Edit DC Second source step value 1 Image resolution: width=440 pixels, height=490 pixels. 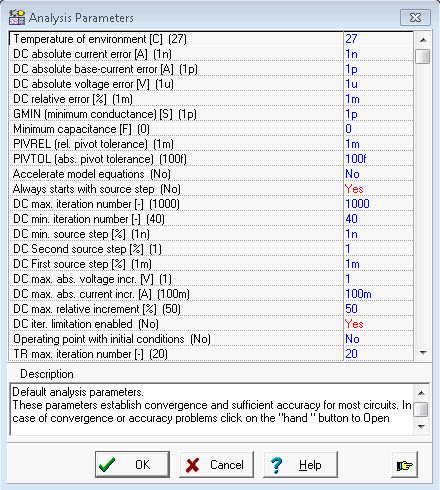pyautogui.click(x=378, y=249)
